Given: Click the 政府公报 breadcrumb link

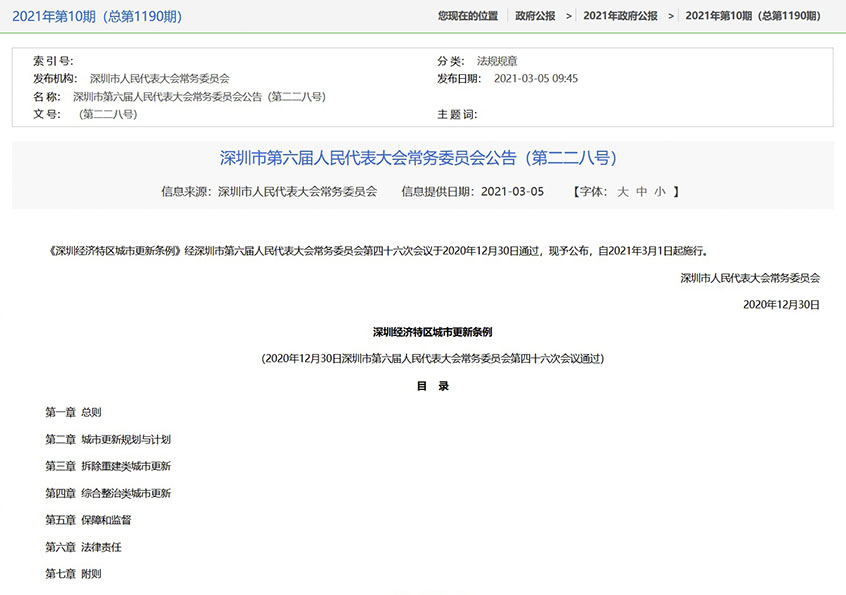Looking at the screenshot, I should coord(537,16).
